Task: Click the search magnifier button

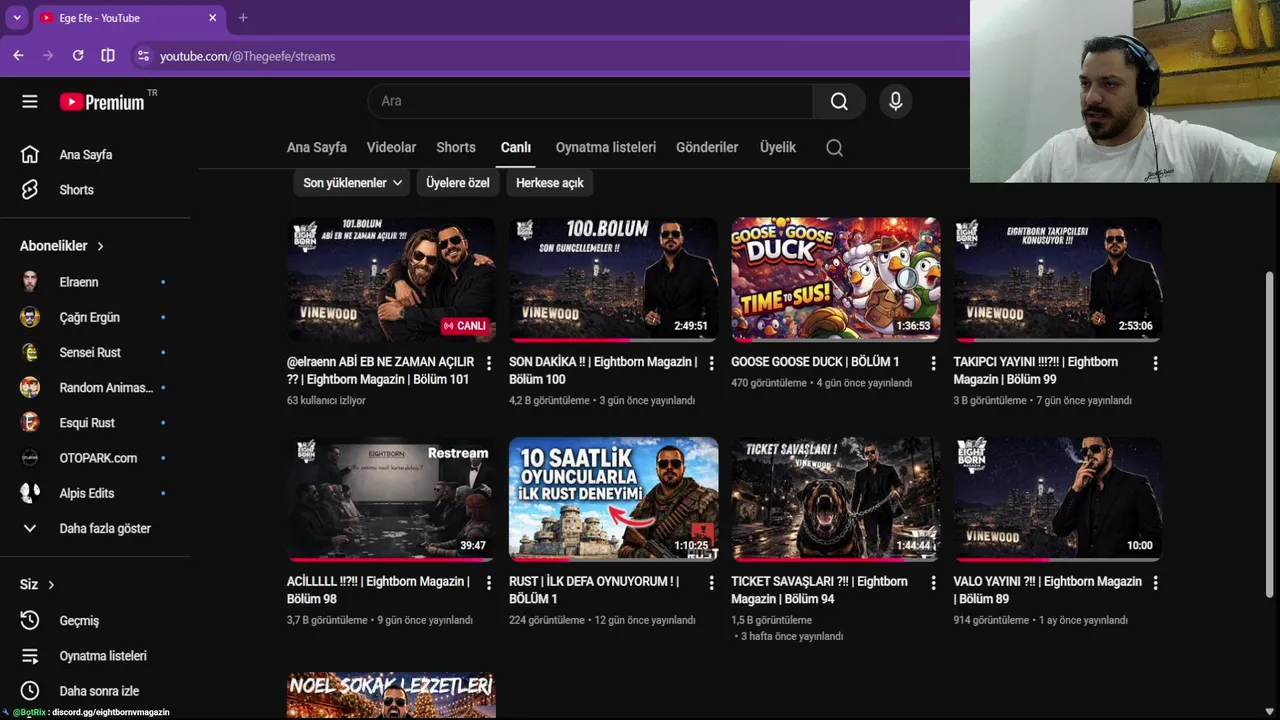Action: [x=839, y=101]
